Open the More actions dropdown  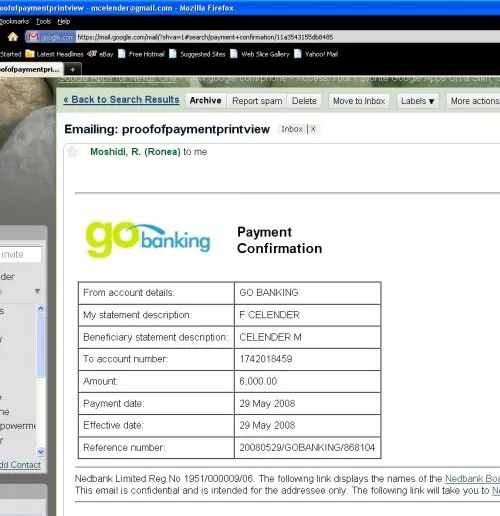click(x=473, y=101)
